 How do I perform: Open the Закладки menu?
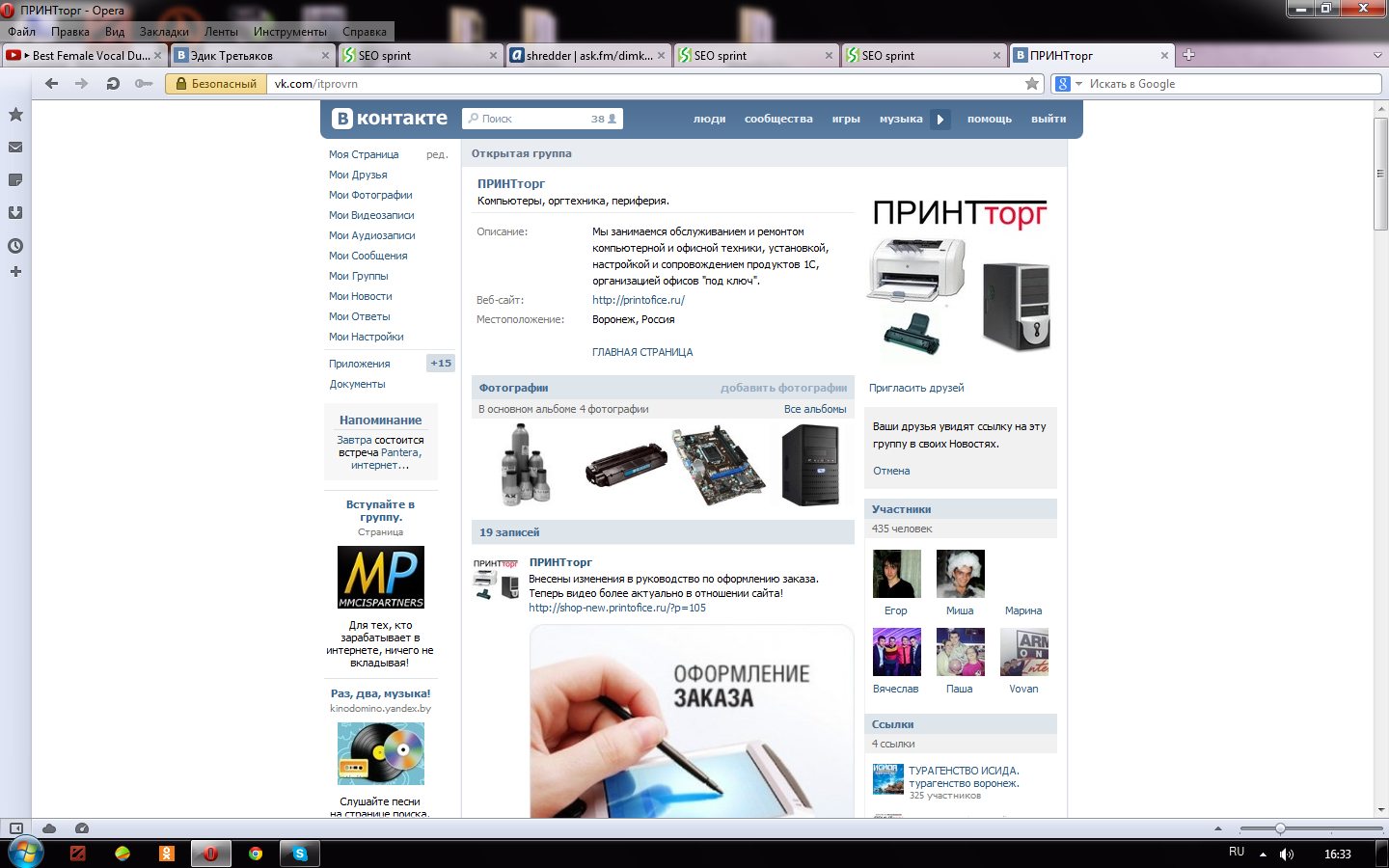coord(164,32)
